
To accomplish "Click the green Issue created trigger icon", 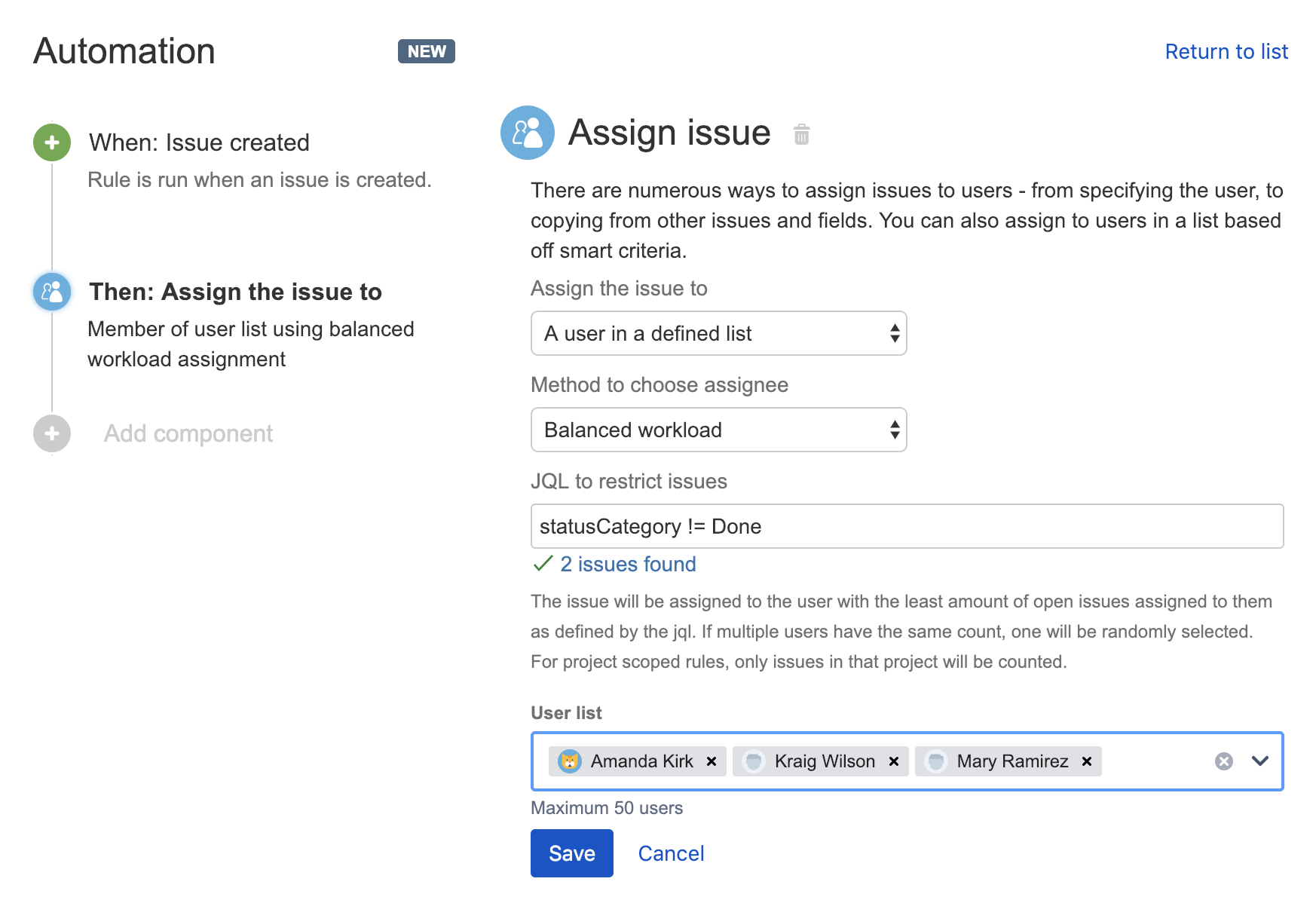I will 52,142.
